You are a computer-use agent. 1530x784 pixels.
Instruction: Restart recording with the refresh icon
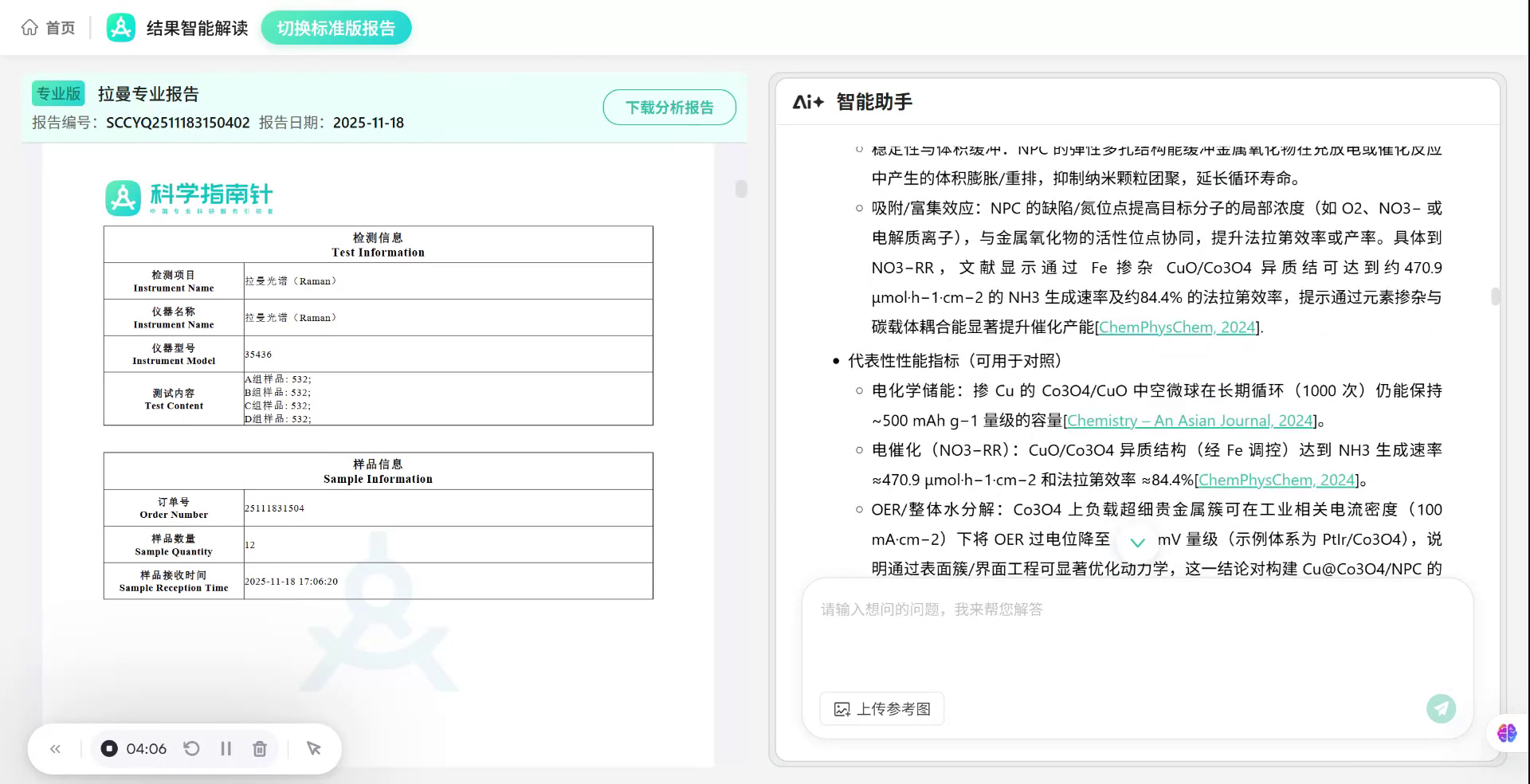click(x=191, y=748)
